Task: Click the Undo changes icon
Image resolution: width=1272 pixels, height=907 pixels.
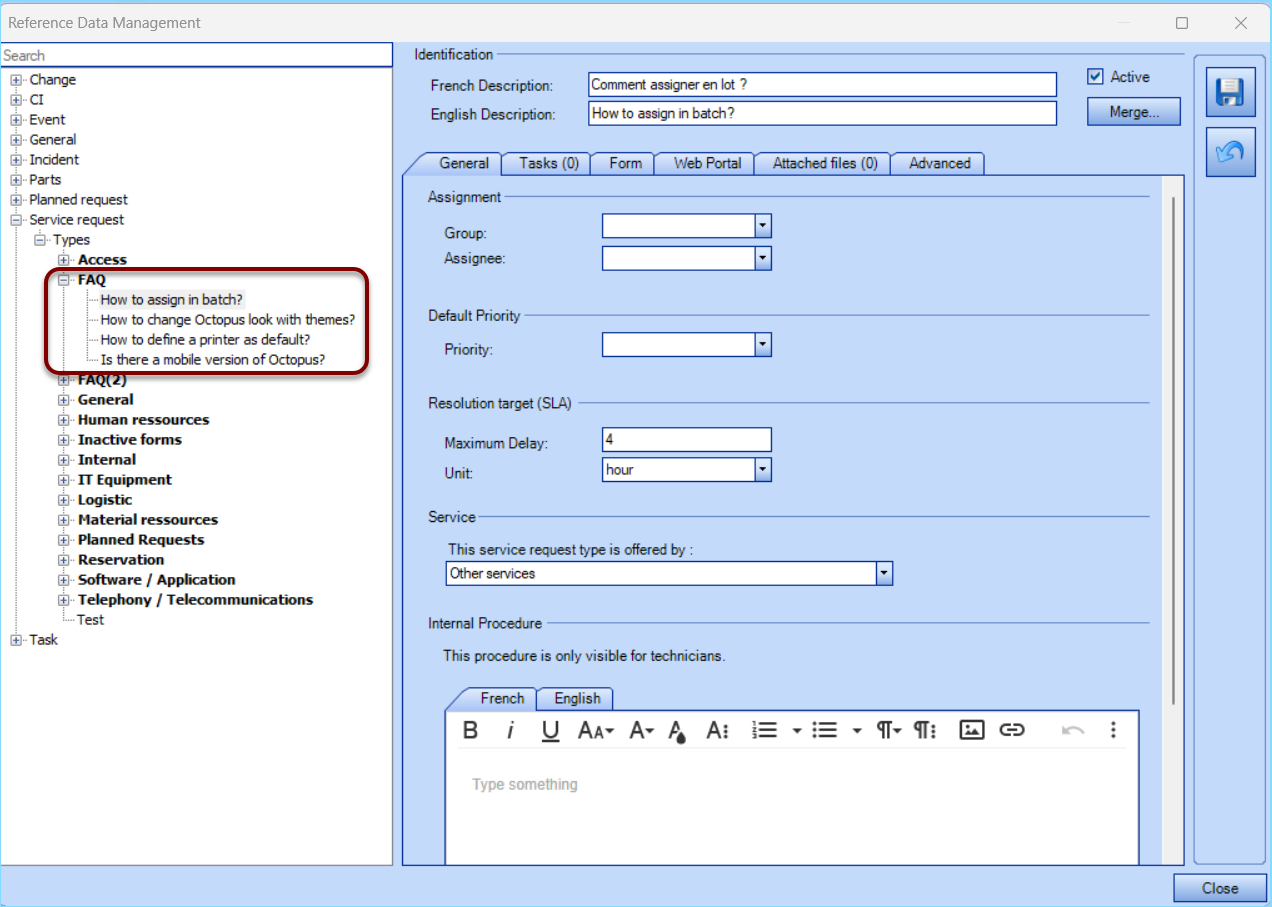Action: [1229, 151]
